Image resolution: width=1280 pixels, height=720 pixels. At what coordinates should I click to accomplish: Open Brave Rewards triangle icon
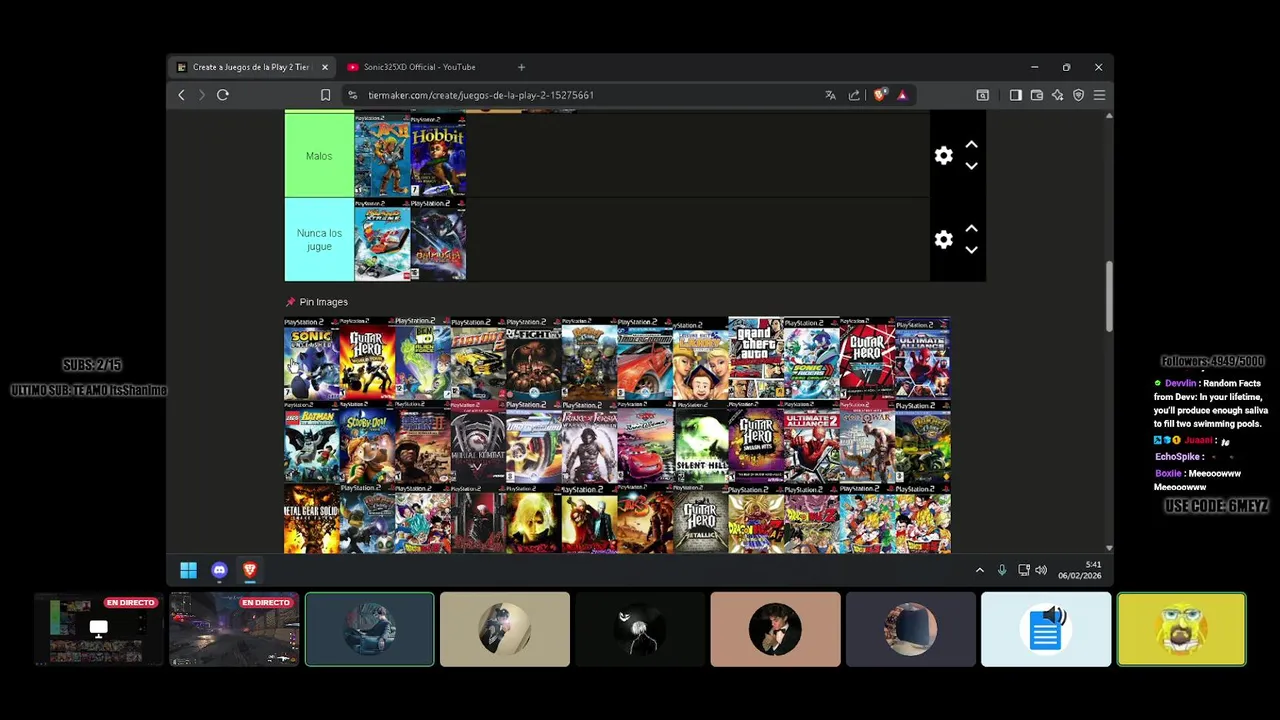tap(902, 95)
